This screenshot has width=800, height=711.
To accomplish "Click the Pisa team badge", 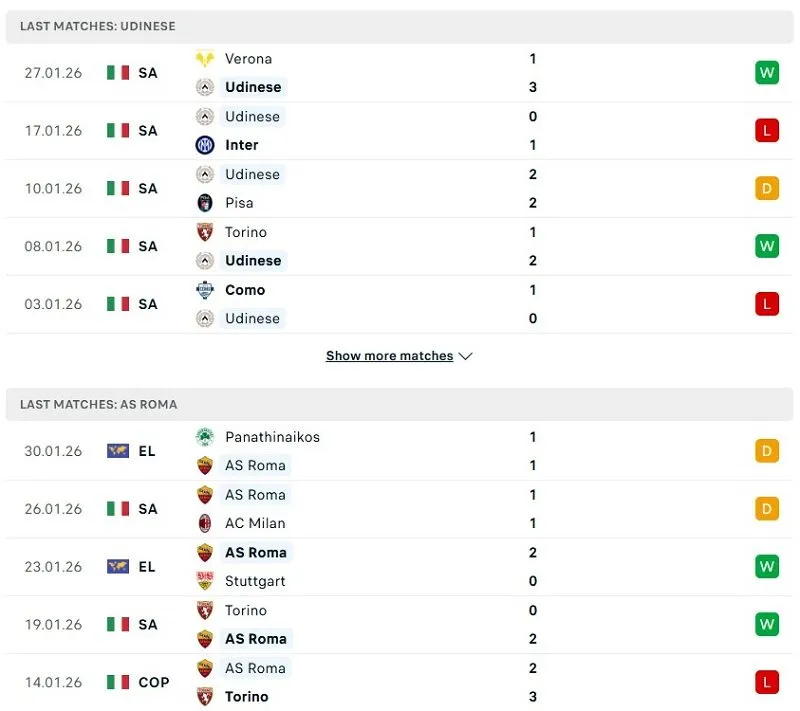I will click(206, 202).
